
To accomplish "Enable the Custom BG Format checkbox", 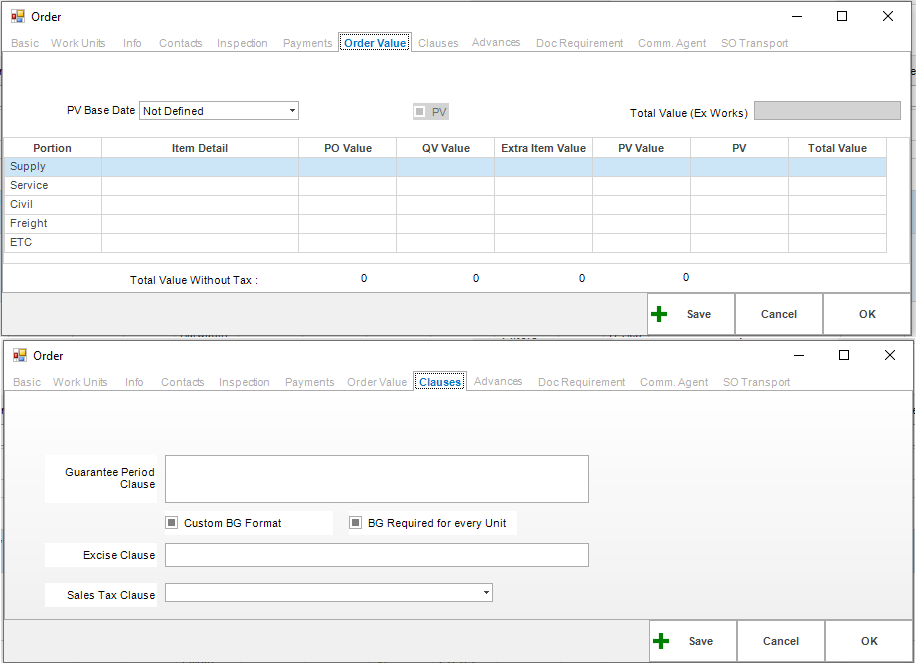I will pyautogui.click(x=172, y=523).
